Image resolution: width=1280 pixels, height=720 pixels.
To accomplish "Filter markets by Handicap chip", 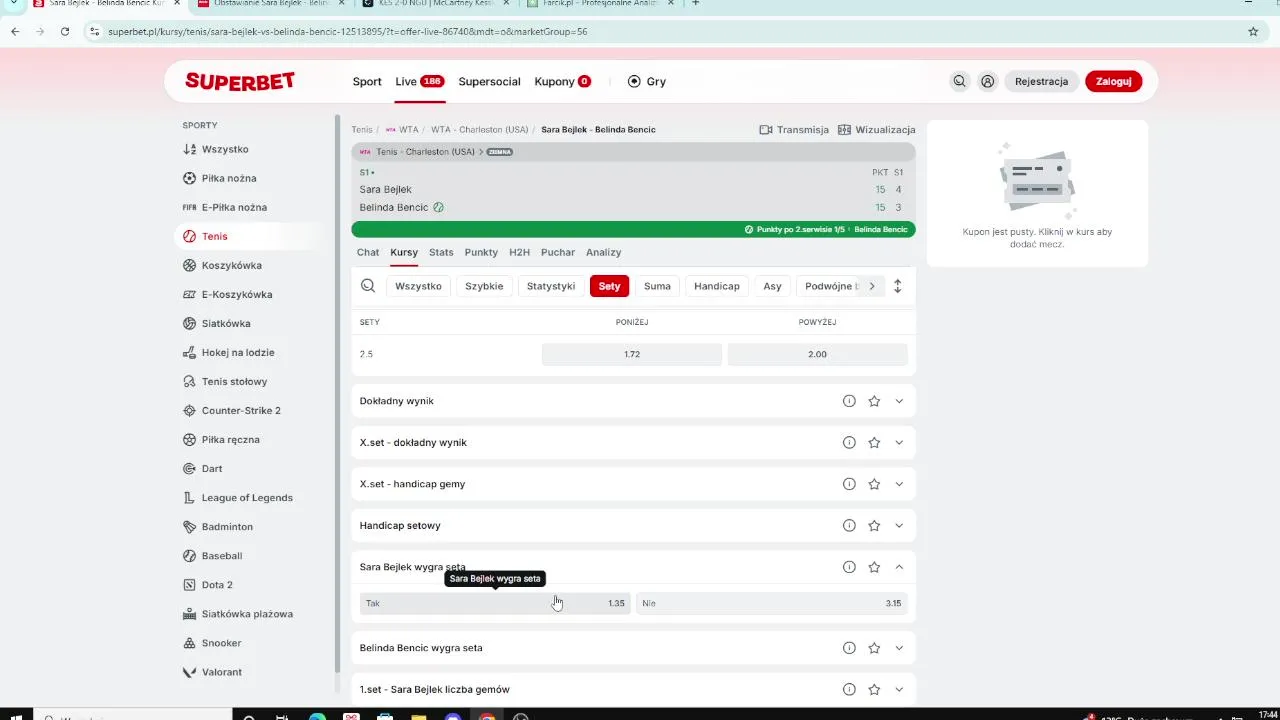I will tap(717, 286).
